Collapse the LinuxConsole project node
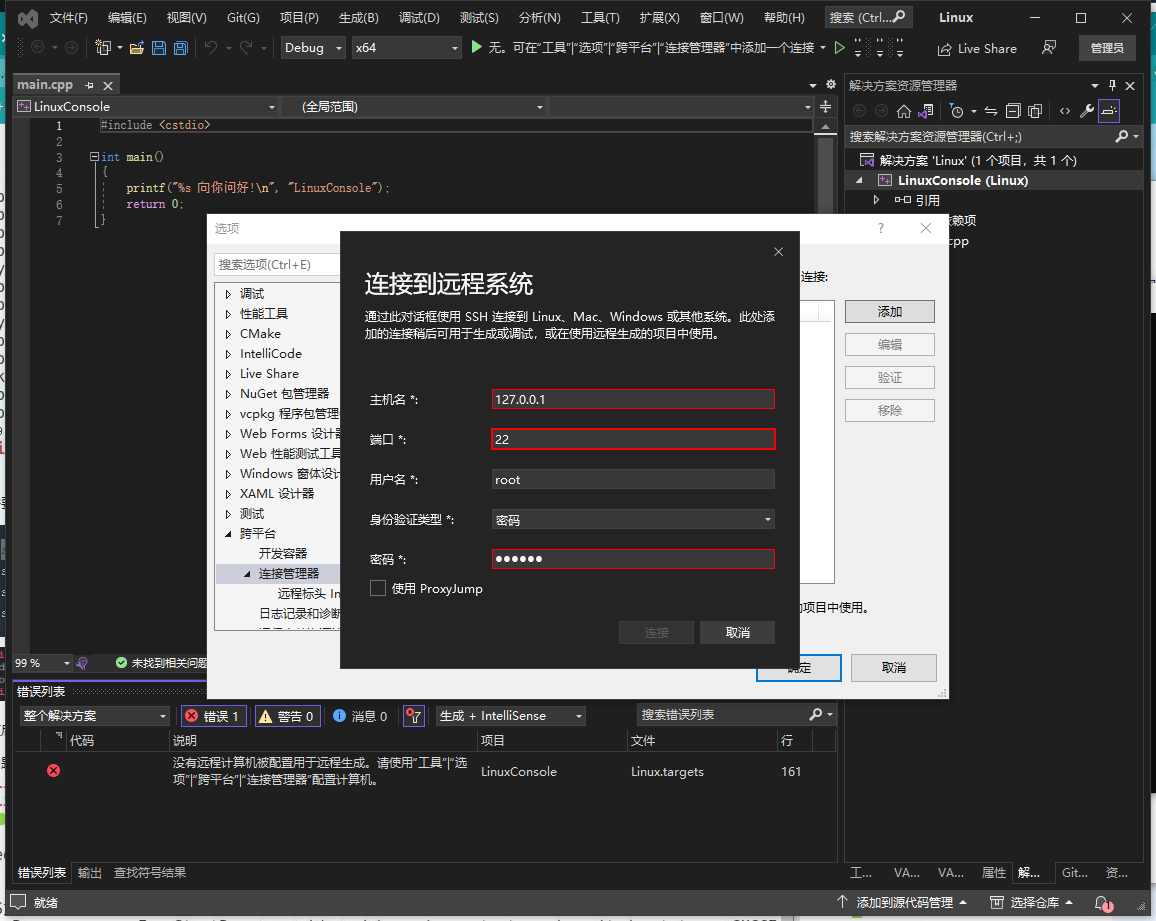Image resolution: width=1156 pixels, height=921 pixels. [x=859, y=181]
